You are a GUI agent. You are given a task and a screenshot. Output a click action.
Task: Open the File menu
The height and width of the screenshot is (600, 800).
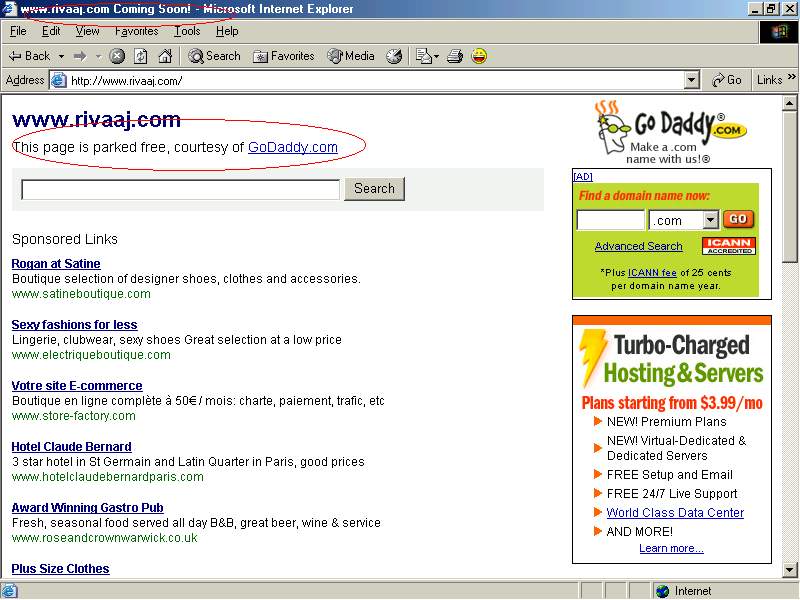pos(18,32)
